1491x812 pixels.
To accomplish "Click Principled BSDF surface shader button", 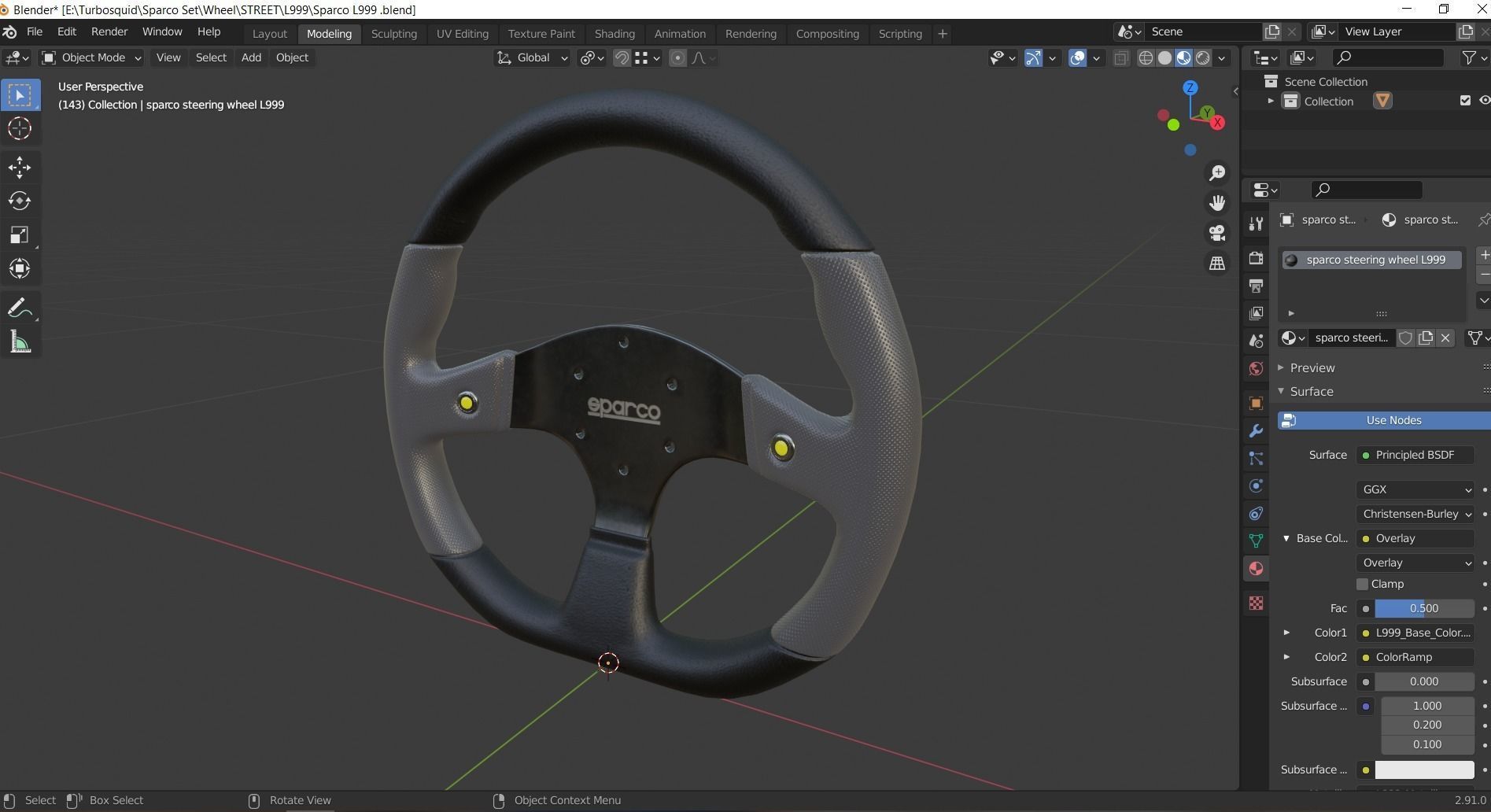I will tap(1415, 455).
